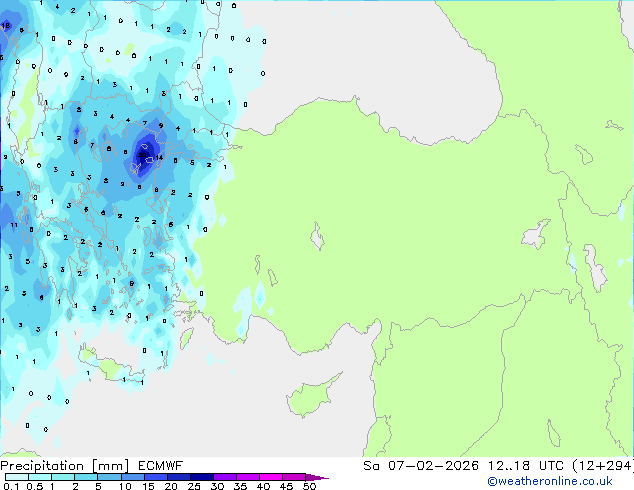
Task: Click the legend scale label '0.1'
Action: (x=11, y=486)
